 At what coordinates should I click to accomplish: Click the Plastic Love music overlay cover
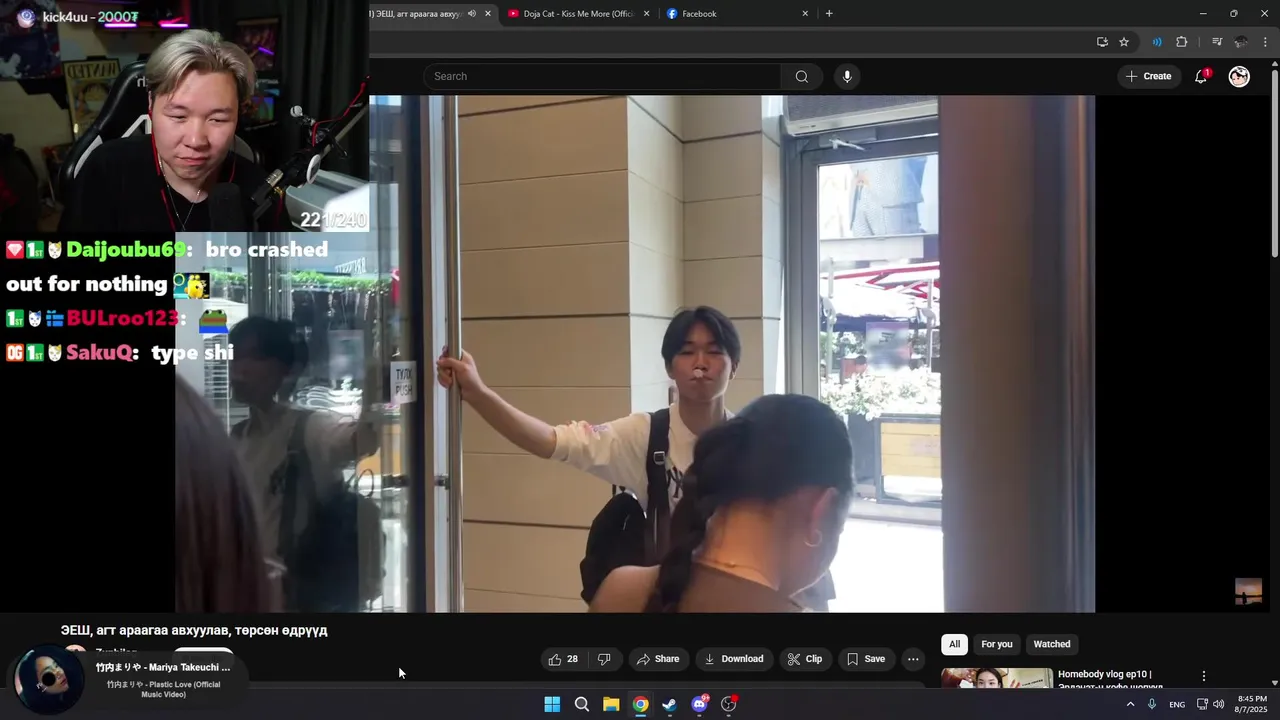point(48,680)
